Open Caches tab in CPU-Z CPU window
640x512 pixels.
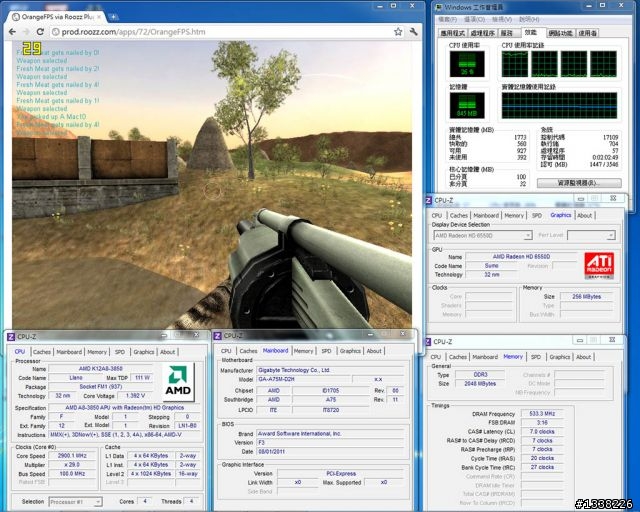[42, 352]
